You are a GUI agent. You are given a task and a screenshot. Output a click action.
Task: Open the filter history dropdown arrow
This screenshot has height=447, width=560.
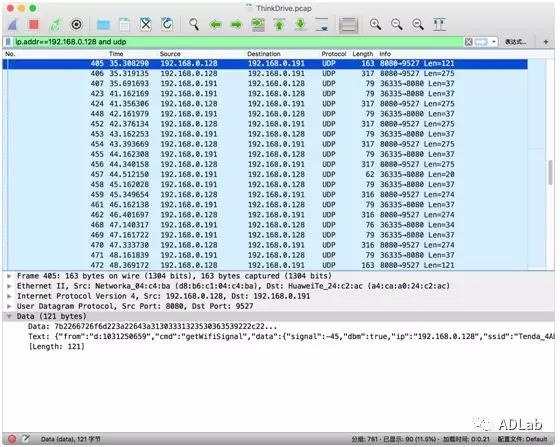coord(494,42)
